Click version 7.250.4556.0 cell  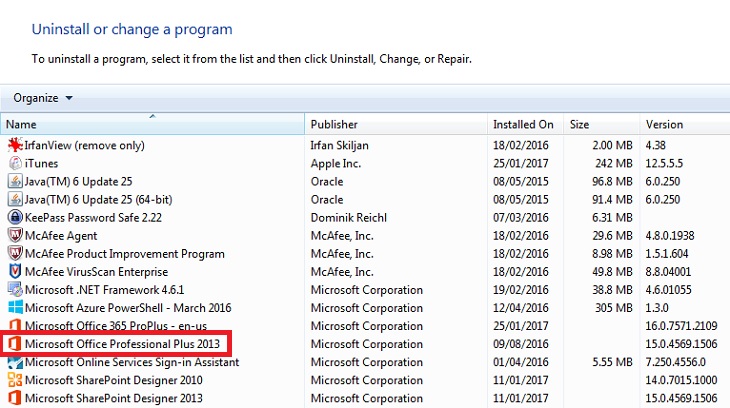(x=675, y=362)
